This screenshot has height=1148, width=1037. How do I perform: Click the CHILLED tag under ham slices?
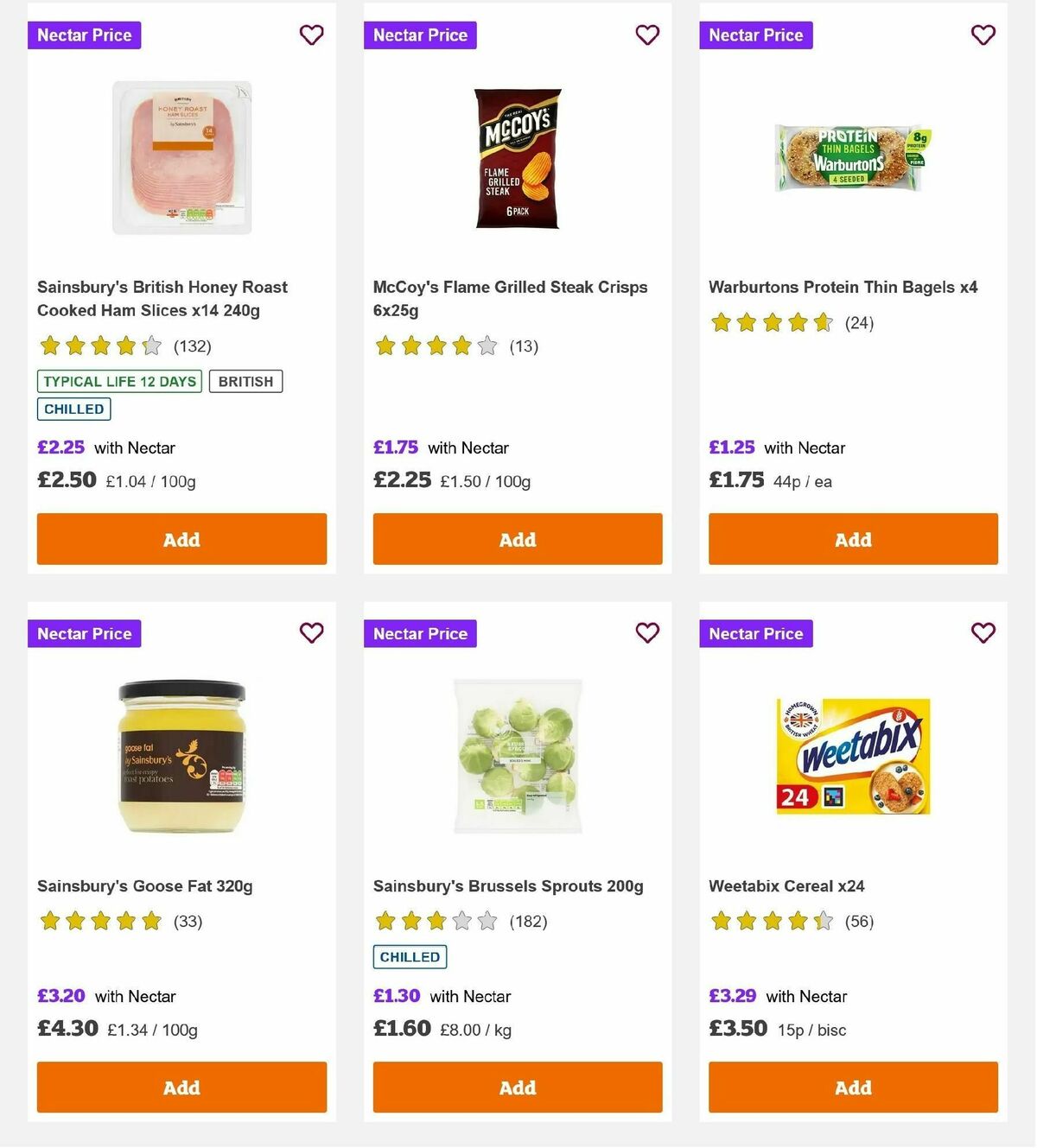73,409
